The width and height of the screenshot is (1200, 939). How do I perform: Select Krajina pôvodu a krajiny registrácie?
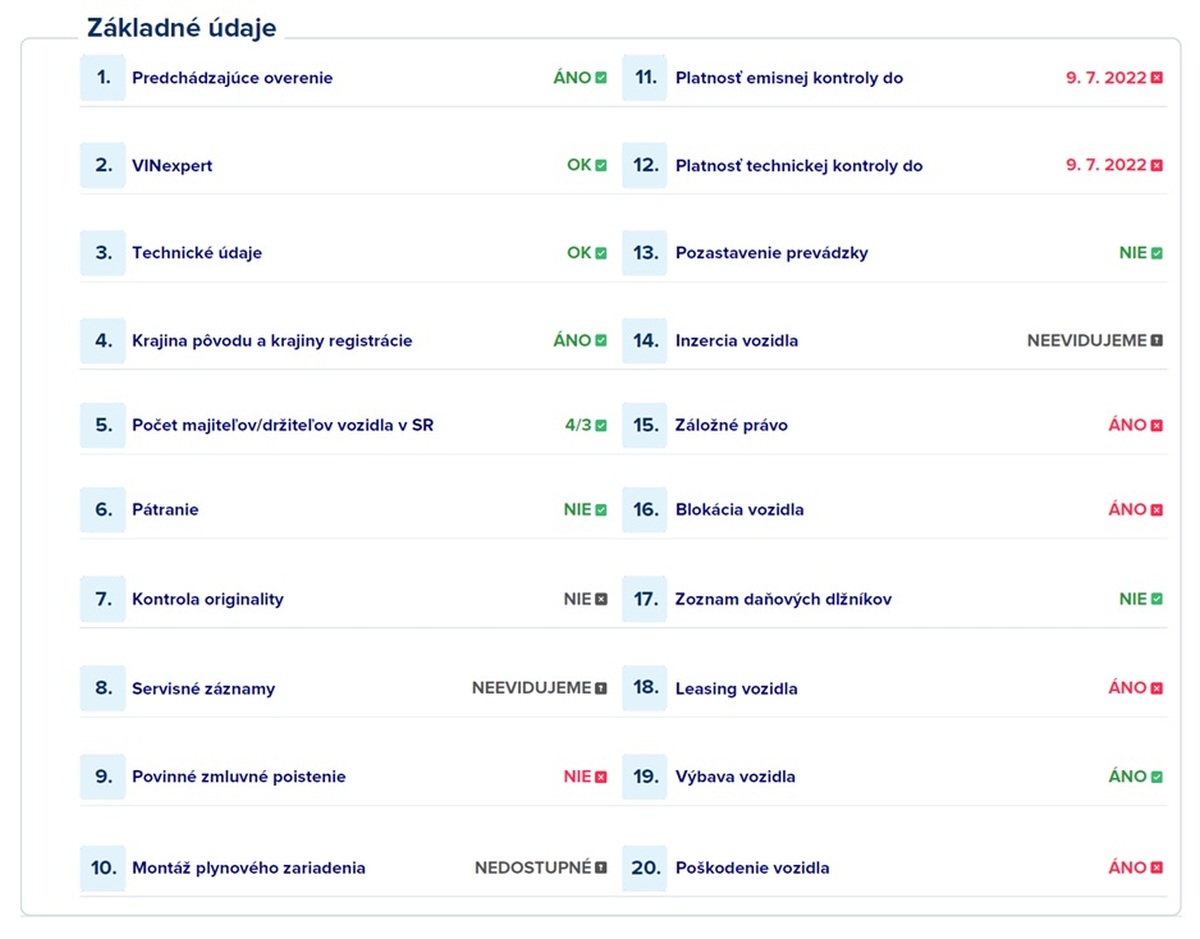pyautogui.click(x=344, y=341)
